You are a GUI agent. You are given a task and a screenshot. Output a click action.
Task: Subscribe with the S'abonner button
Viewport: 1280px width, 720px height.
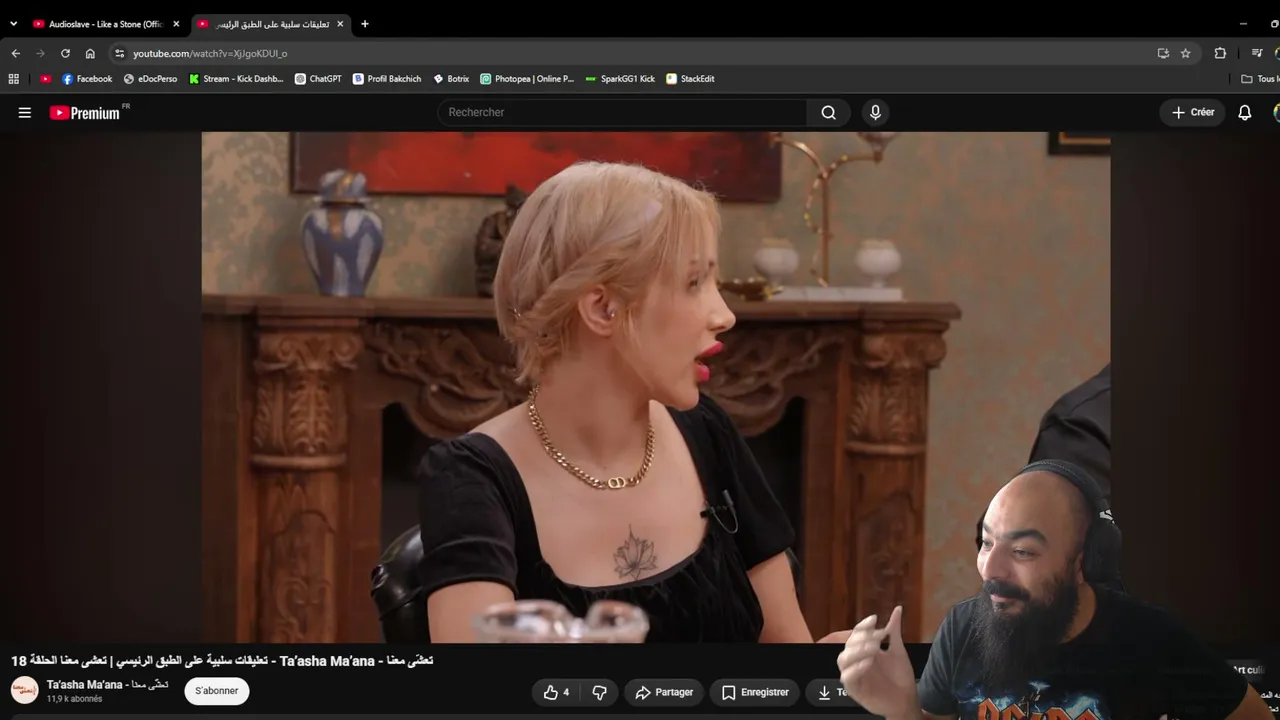click(x=217, y=691)
